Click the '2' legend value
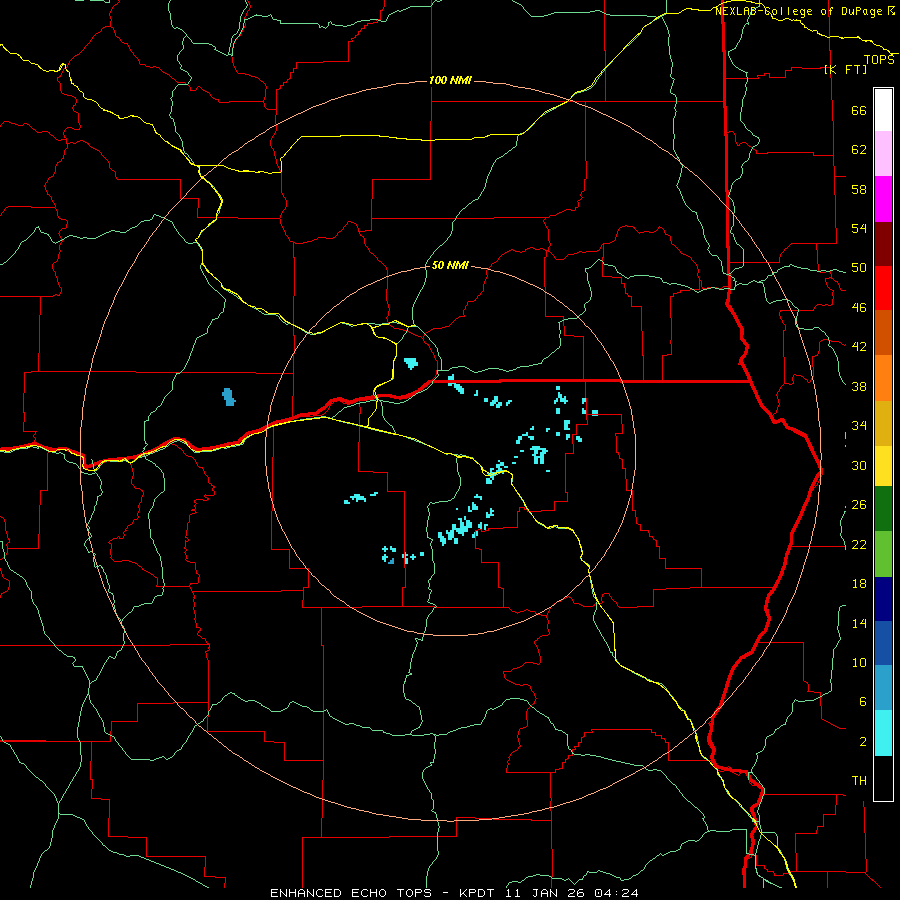The width and height of the screenshot is (900, 900). point(862,742)
